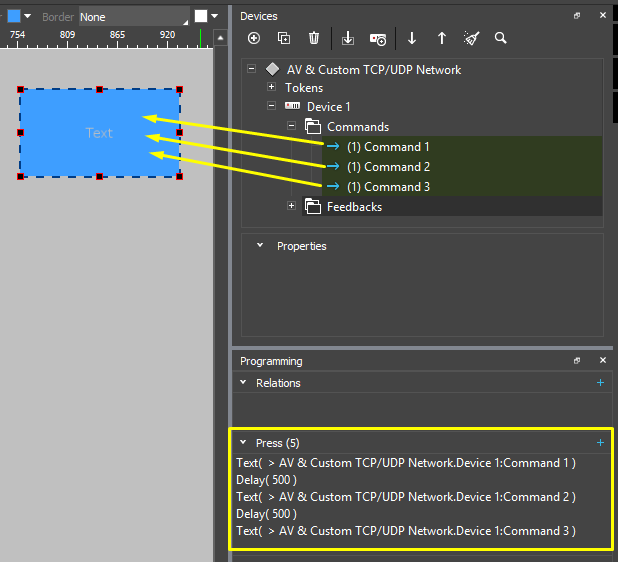Collapse the Device 1 tree node
Screen dimensions: 618x562
tap(271, 106)
